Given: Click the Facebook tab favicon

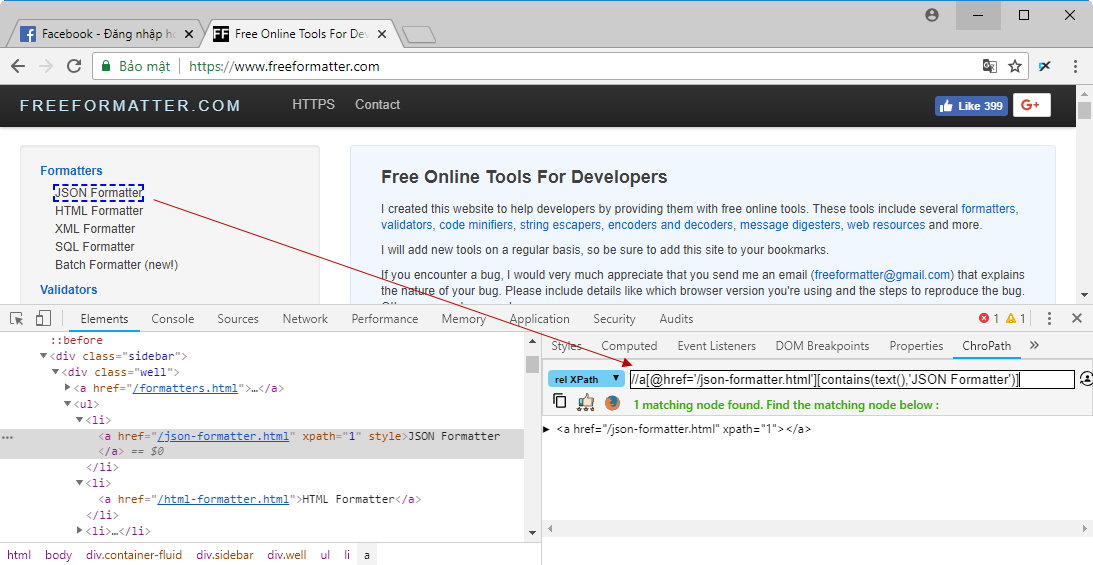Looking at the screenshot, I should (28, 34).
